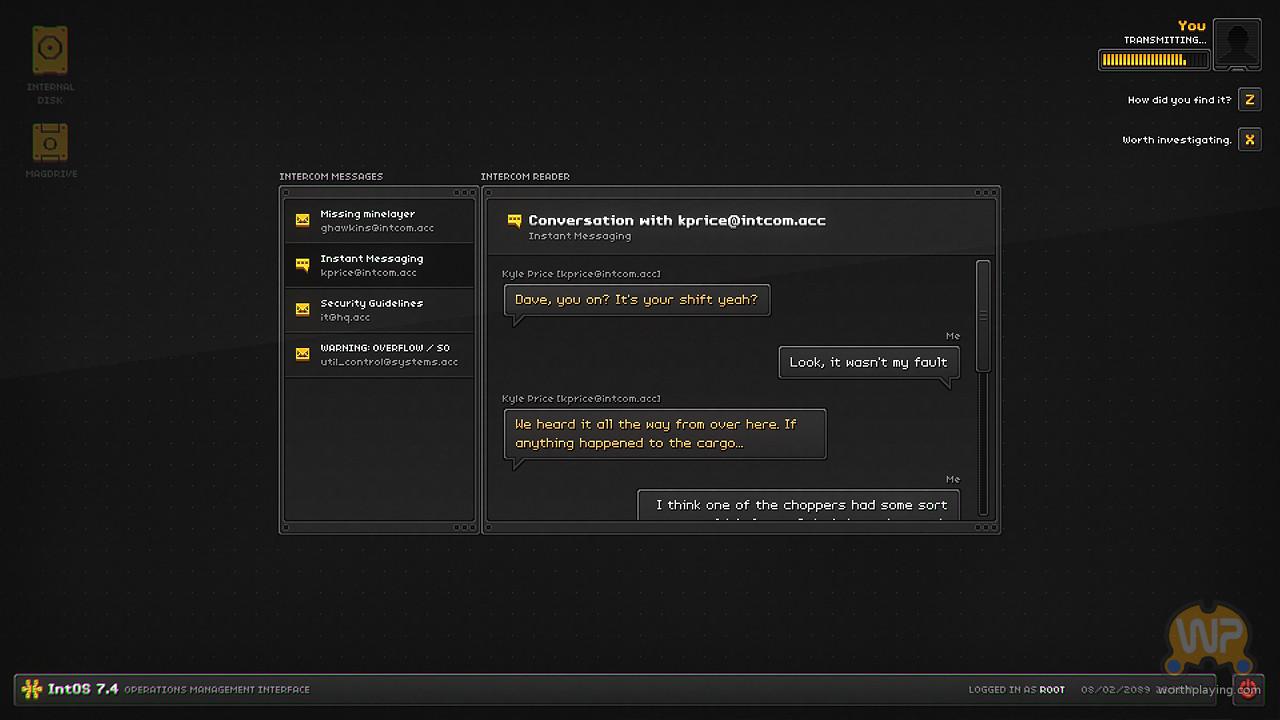Open the Internal Disk desktop icon
This screenshot has width=1280, height=720.
point(50,50)
